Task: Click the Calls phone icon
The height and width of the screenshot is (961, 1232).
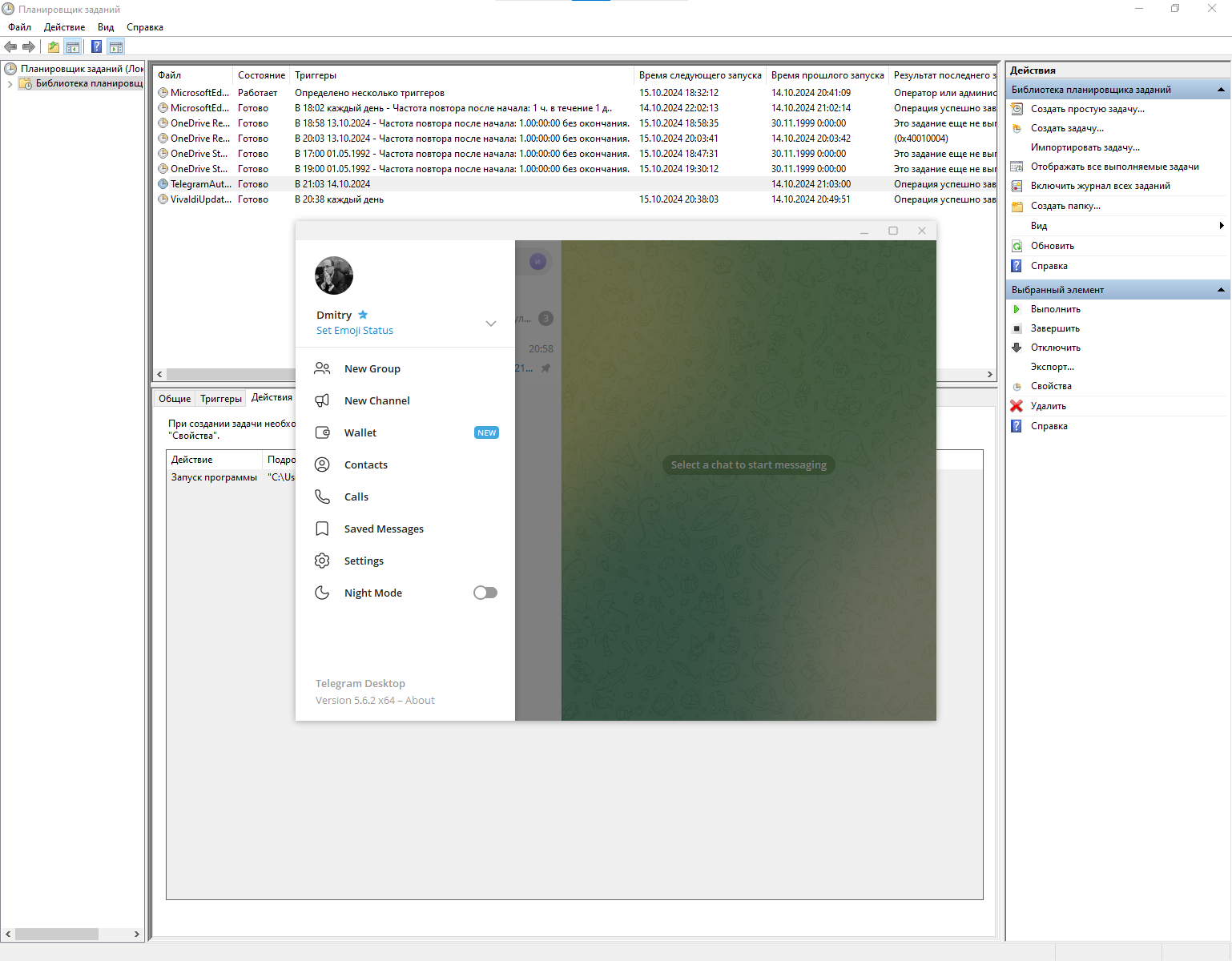Action: (322, 497)
